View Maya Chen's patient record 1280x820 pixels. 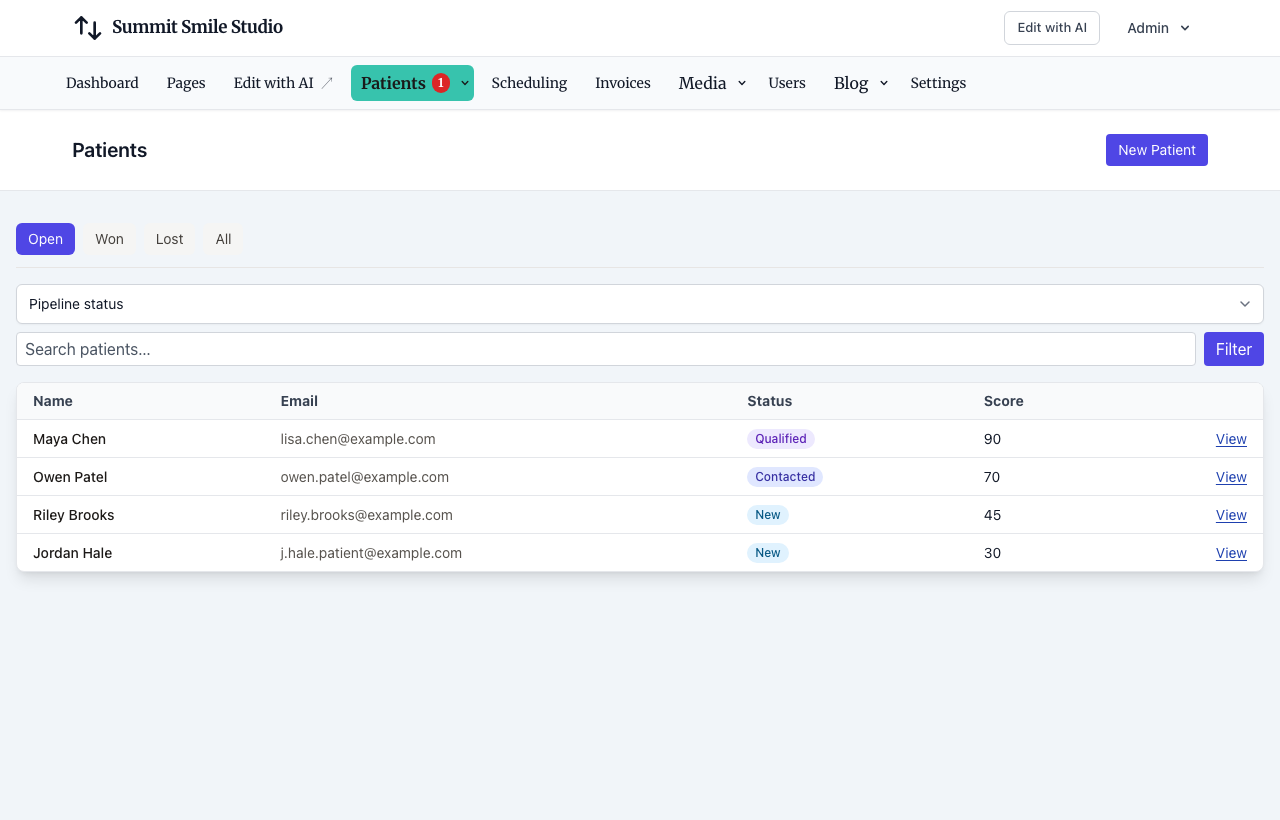point(1231,439)
